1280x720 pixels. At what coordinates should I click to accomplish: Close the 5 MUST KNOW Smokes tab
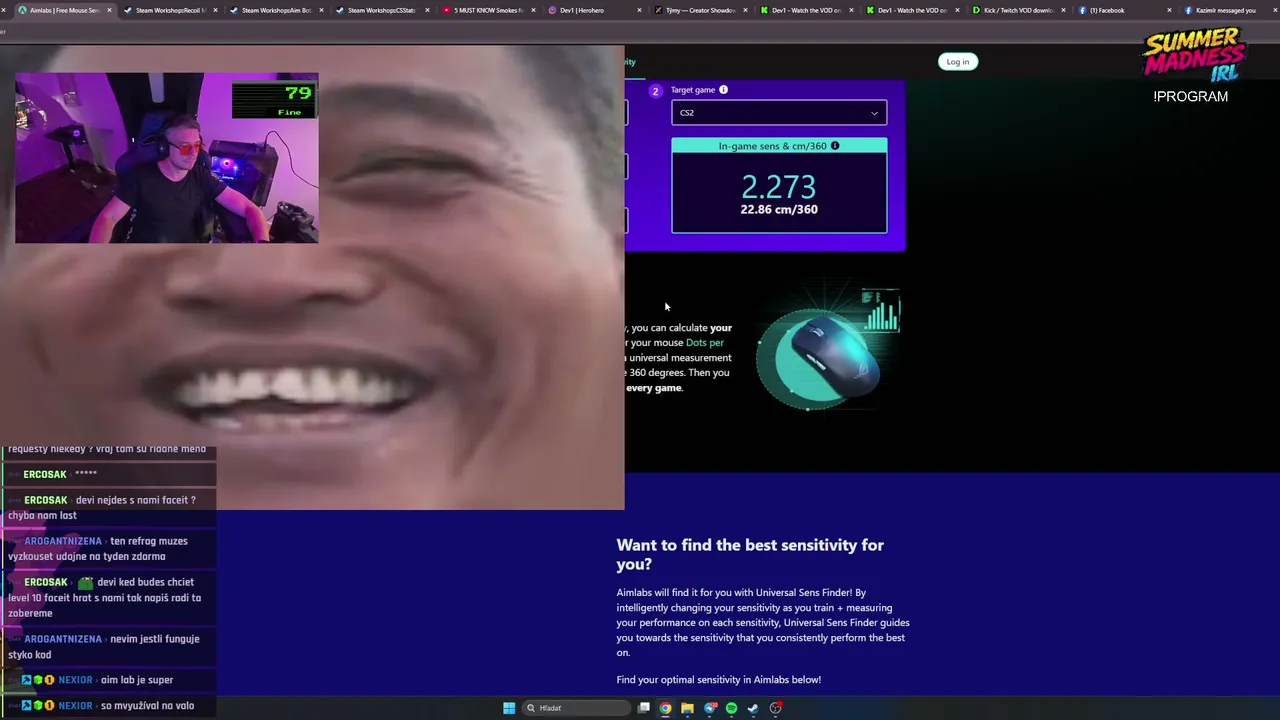coord(533,10)
